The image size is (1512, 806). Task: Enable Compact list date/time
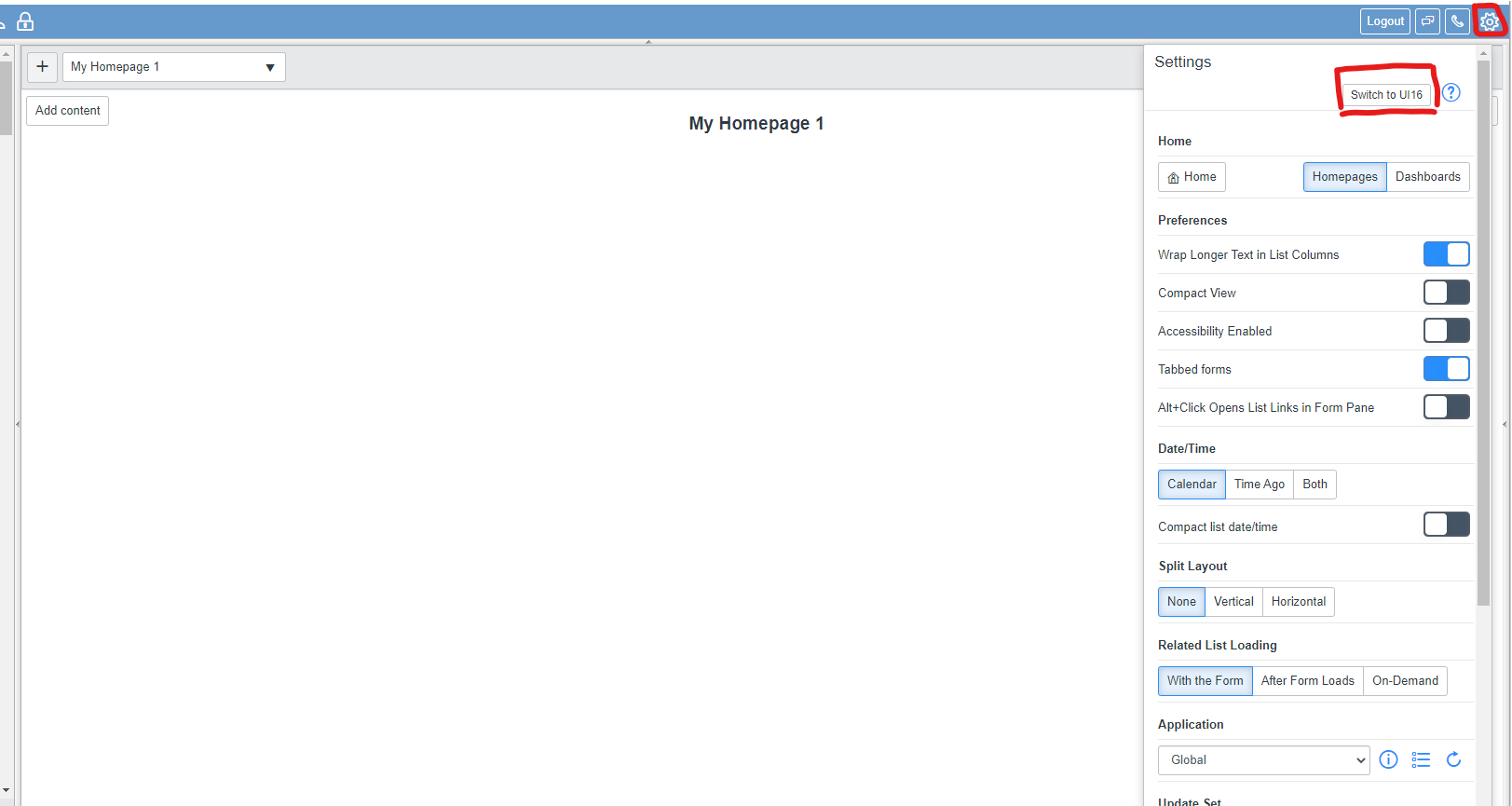(x=1446, y=525)
